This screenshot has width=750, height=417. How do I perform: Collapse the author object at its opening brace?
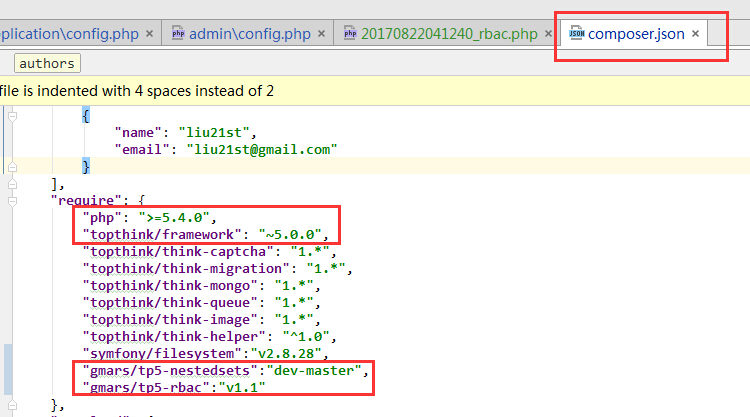[12, 116]
